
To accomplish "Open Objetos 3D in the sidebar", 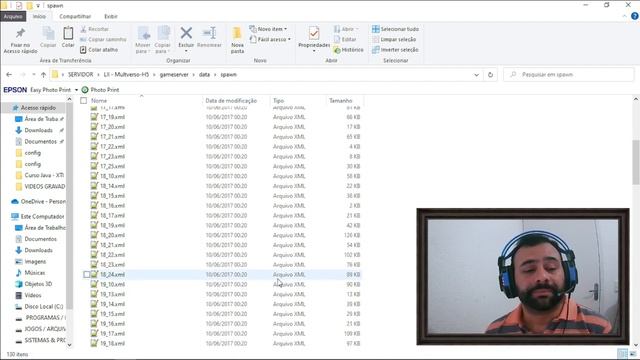I will [x=33, y=284].
